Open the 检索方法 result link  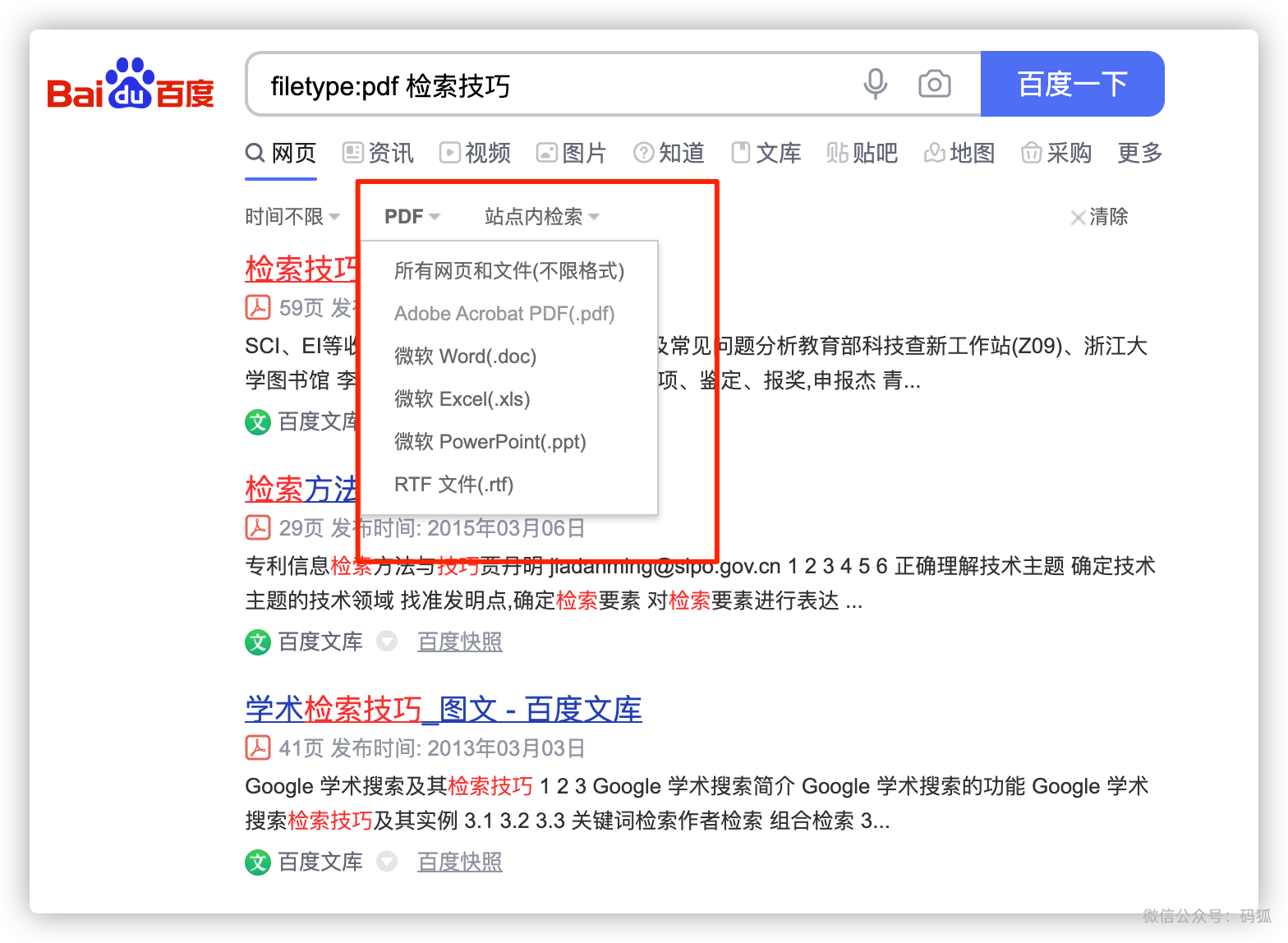(301, 489)
